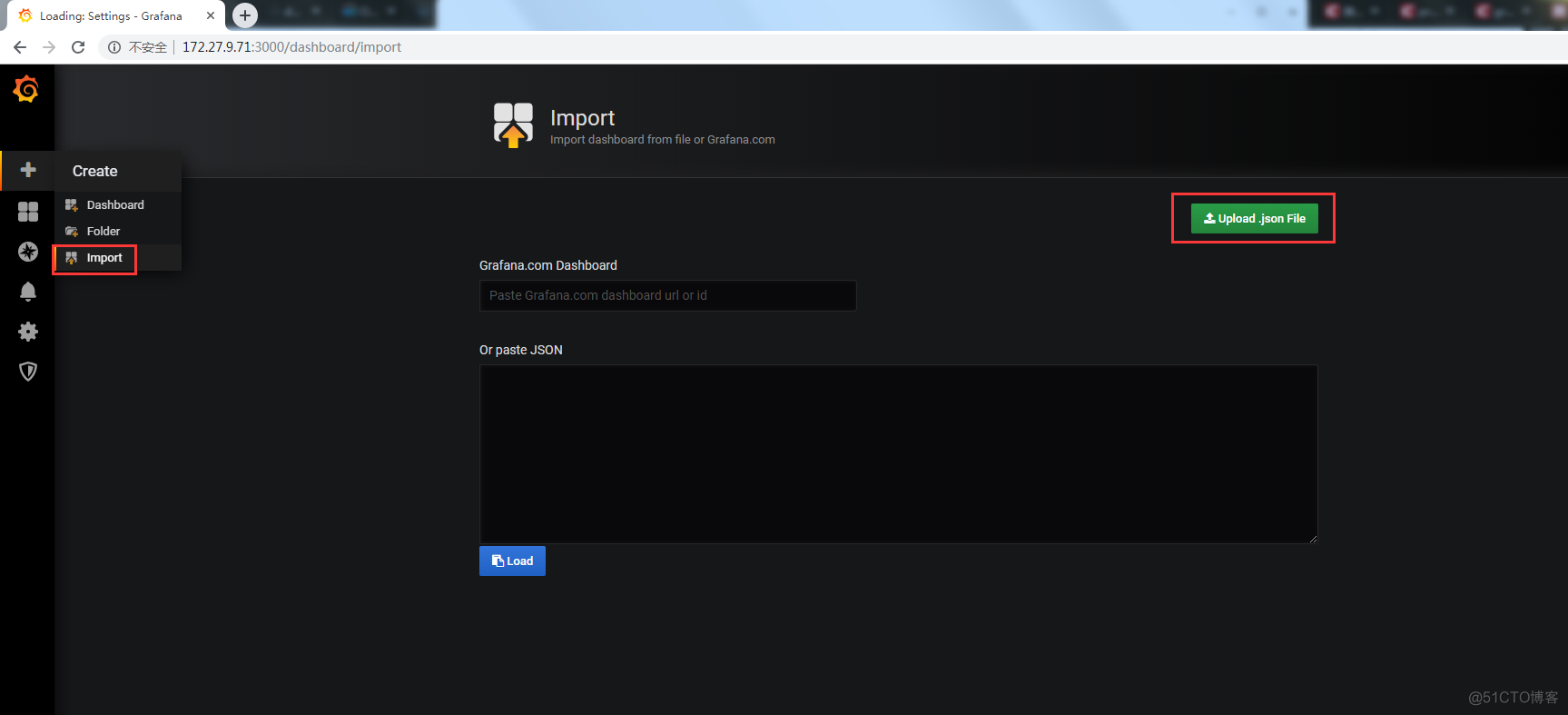
Task: Click the Upload .json File button
Action: (1254, 218)
